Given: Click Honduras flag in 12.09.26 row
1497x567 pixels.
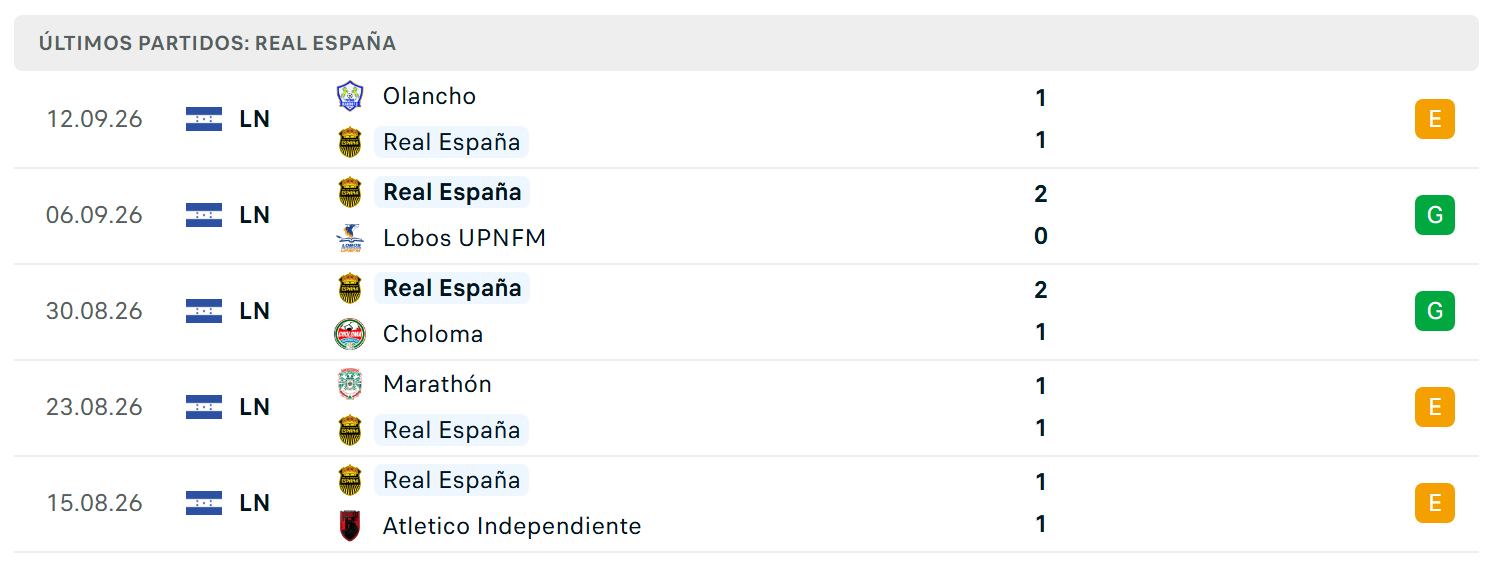Looking at the screenshot, I should (x=204, y=119).
